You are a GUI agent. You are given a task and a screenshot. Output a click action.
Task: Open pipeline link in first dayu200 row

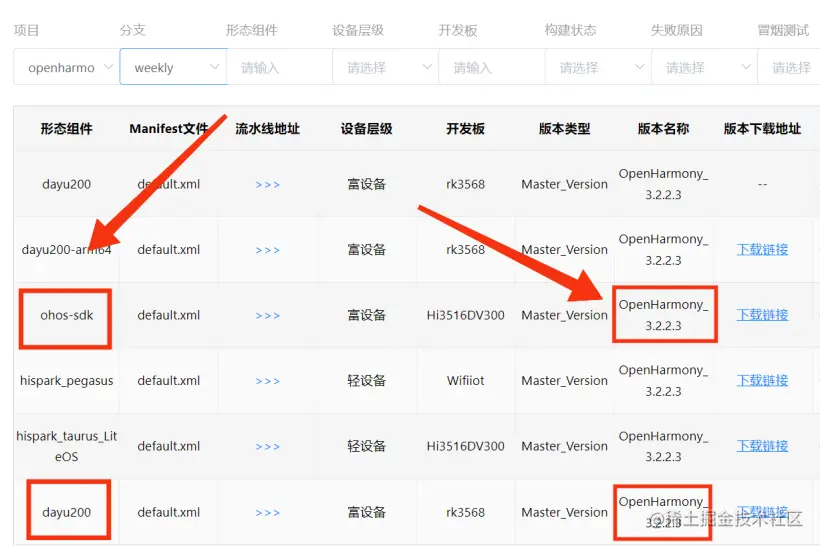[268, 185]
